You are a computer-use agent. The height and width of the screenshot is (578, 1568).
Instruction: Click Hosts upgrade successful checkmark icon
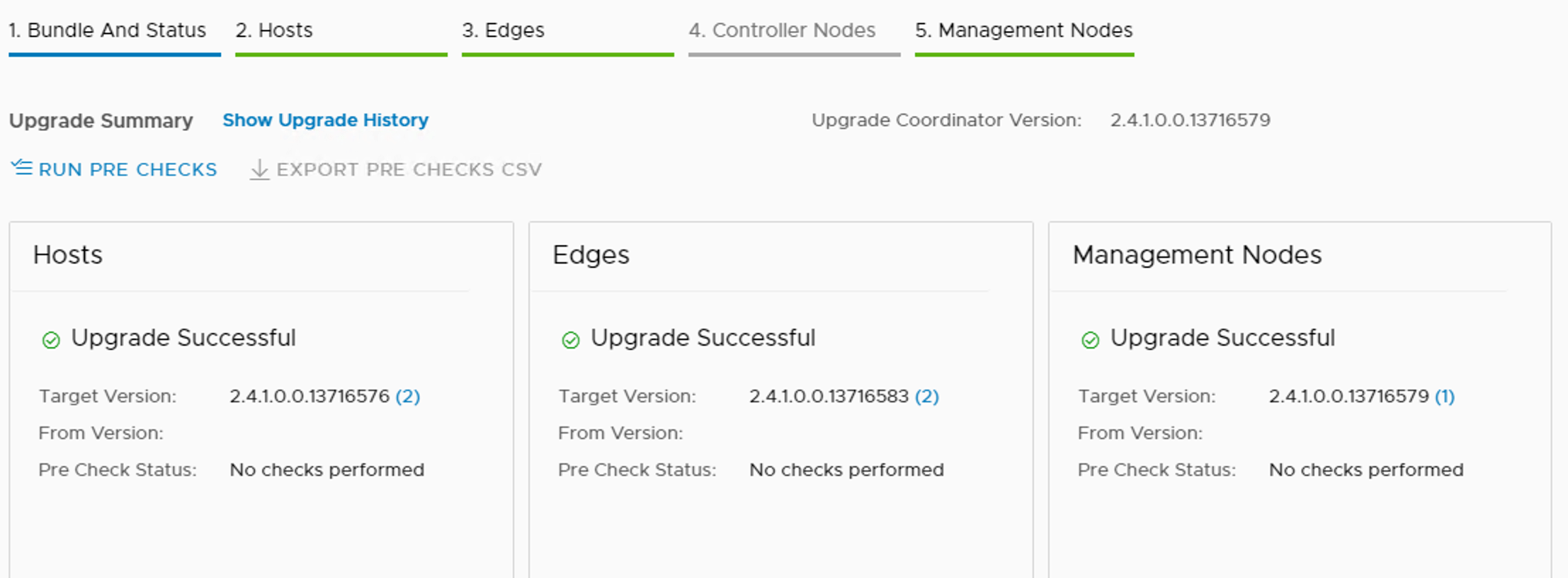tap(51, 341)
